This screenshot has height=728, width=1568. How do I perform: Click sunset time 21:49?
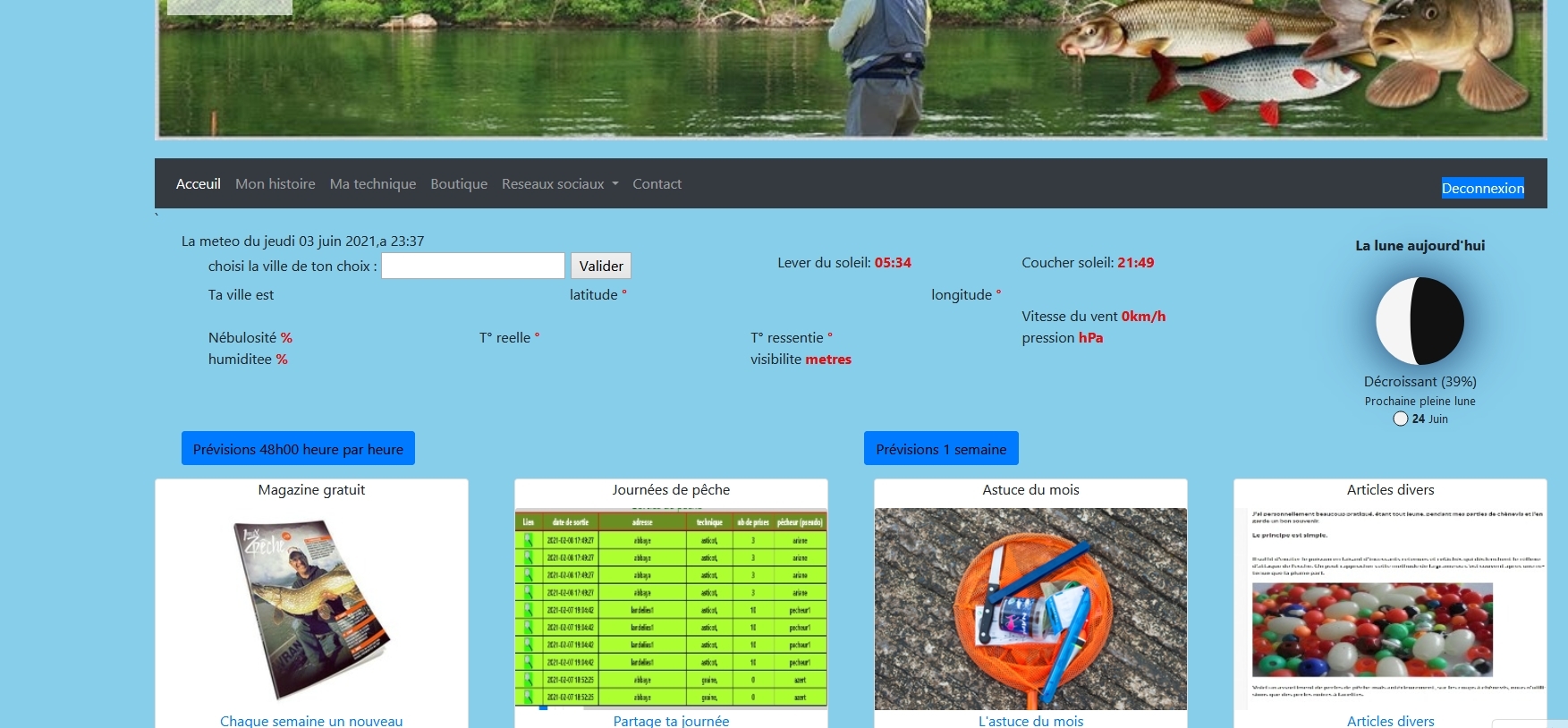[1135, 263]
